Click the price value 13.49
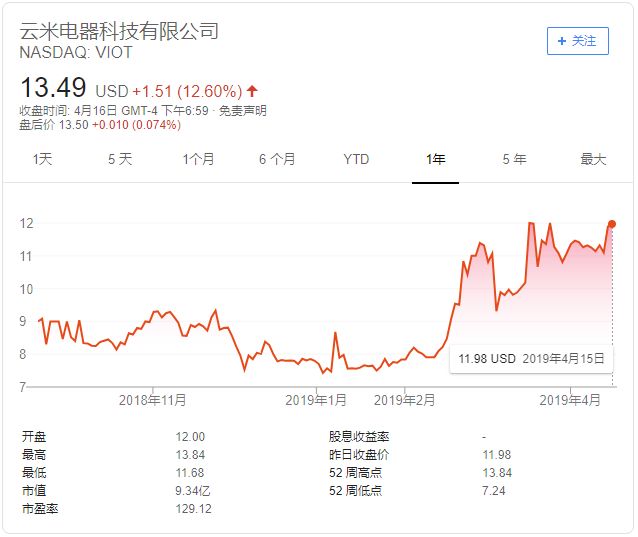The image size is (638, 537). [x=53, y=87]
